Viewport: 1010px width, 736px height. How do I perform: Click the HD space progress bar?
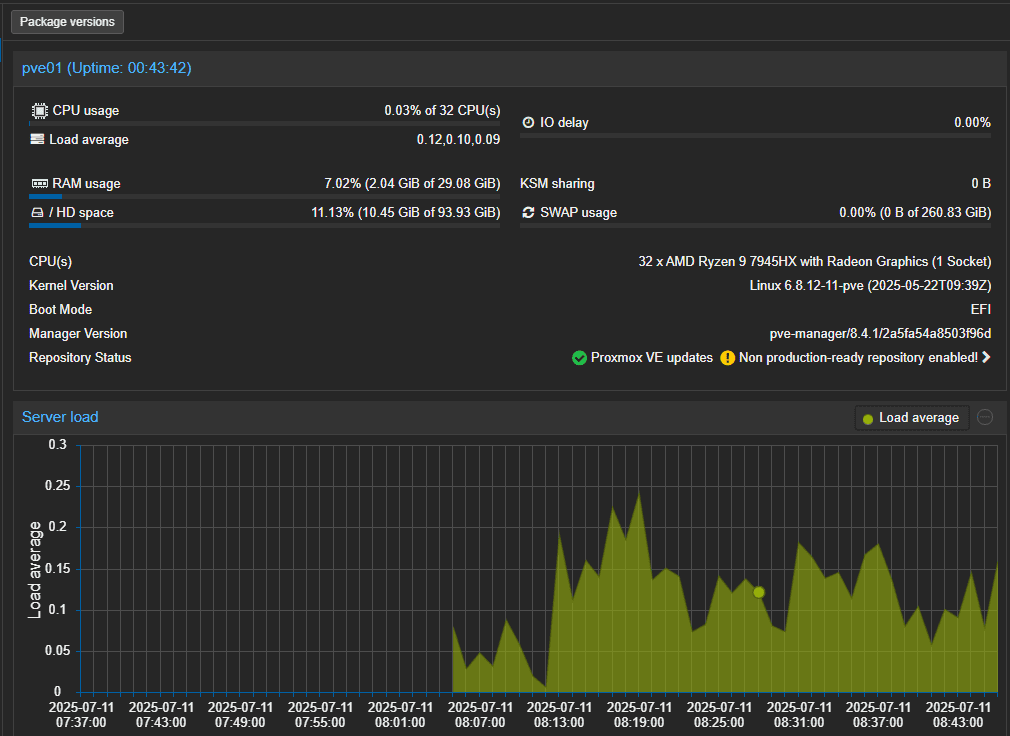coord(264,226)
